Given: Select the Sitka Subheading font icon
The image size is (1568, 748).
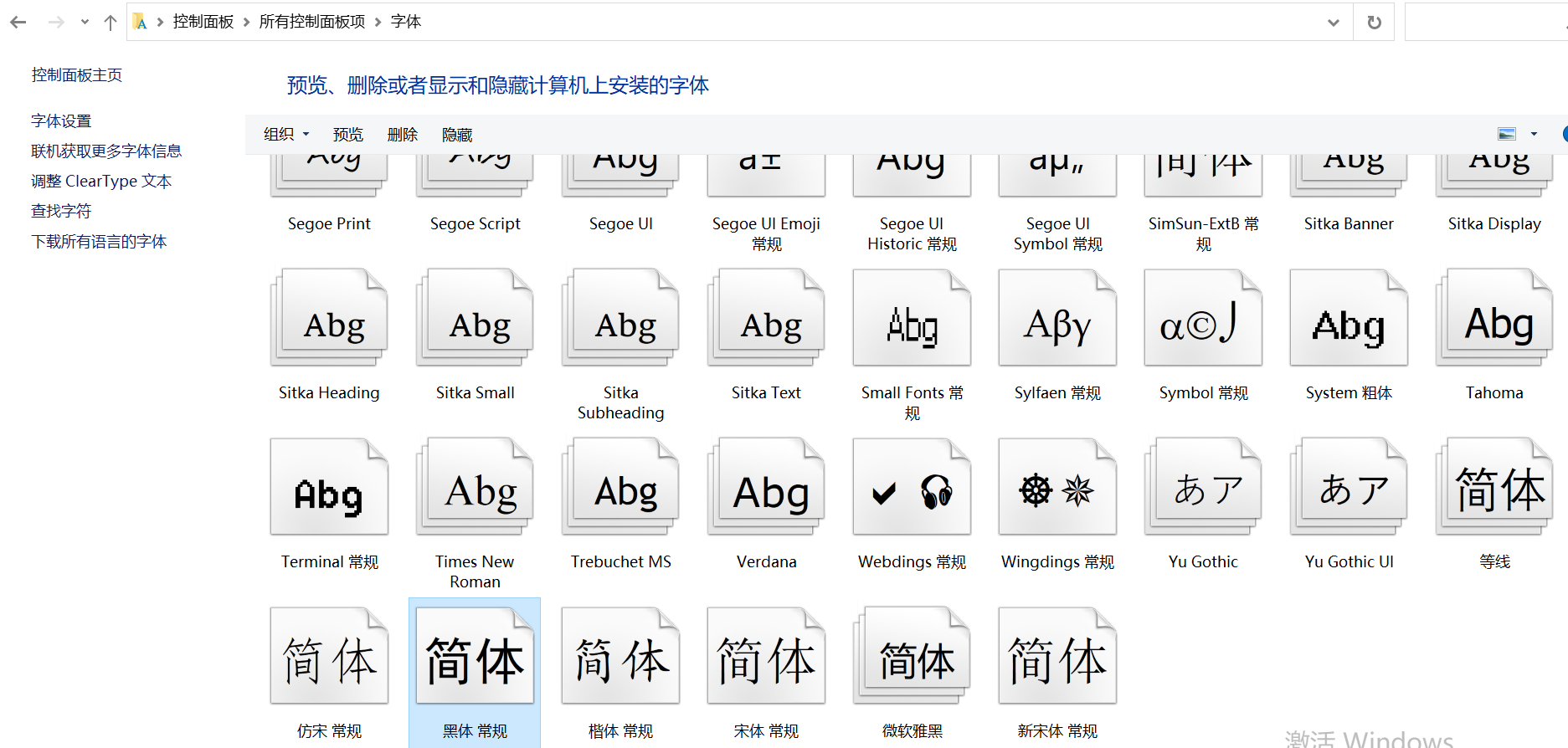Looking at the screenshot, I should coord(620,318).
